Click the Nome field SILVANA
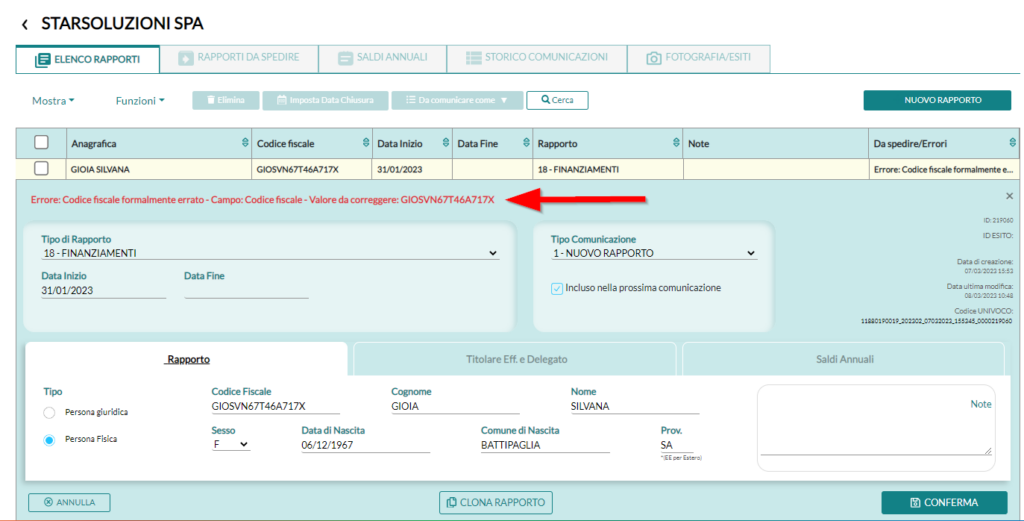Screen dimensions: 1024x521 (635, 406)
